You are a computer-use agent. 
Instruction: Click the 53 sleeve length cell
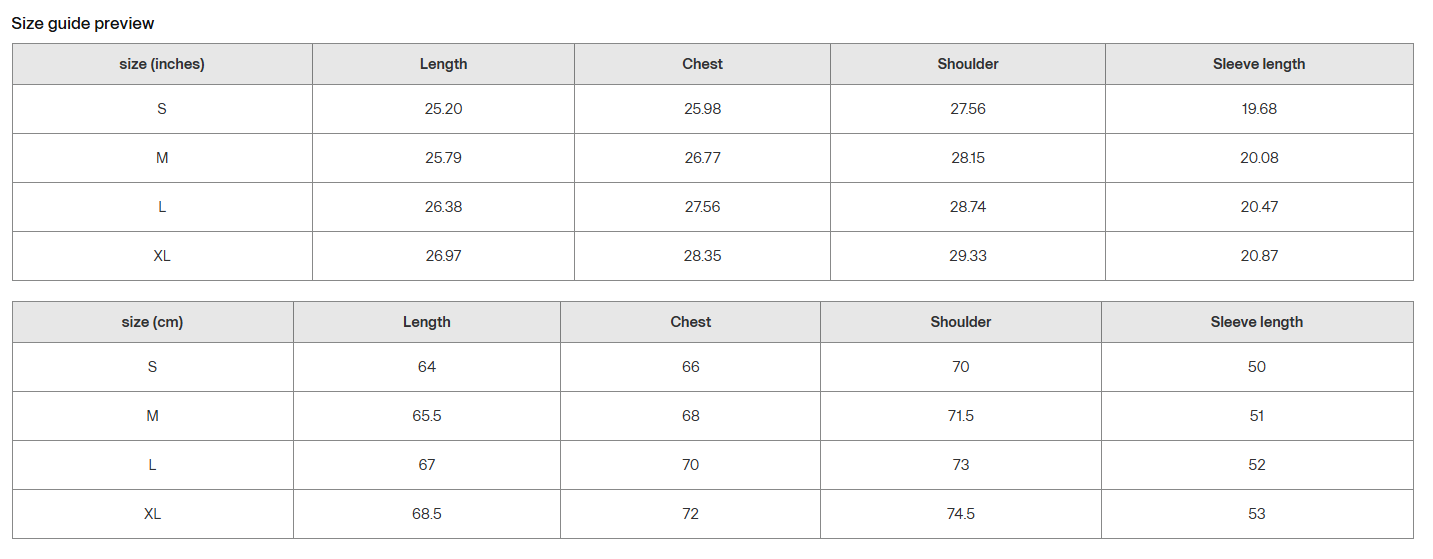[x=1257, y=514]
